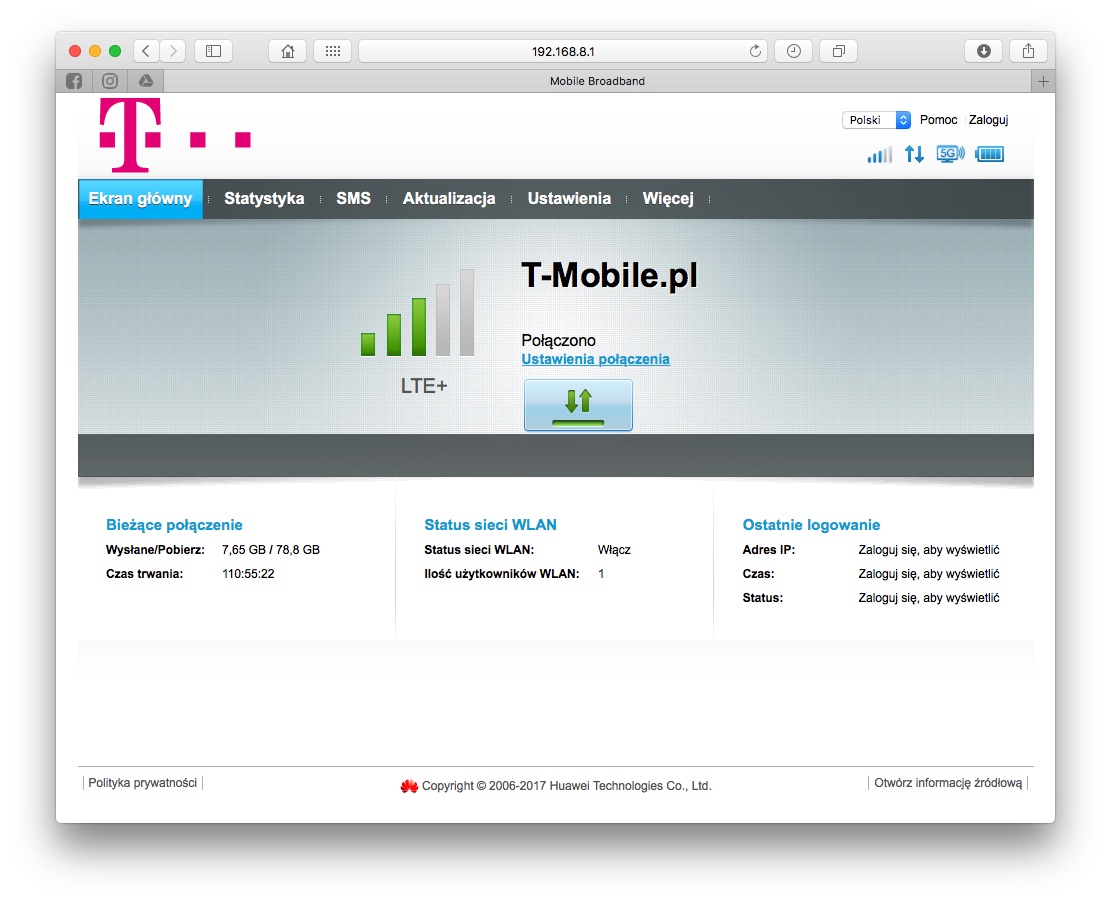Screen dimensions: 1111x903
Task: Click the battery level status icon
Action: pyautogui.click(x=989, y=154)
